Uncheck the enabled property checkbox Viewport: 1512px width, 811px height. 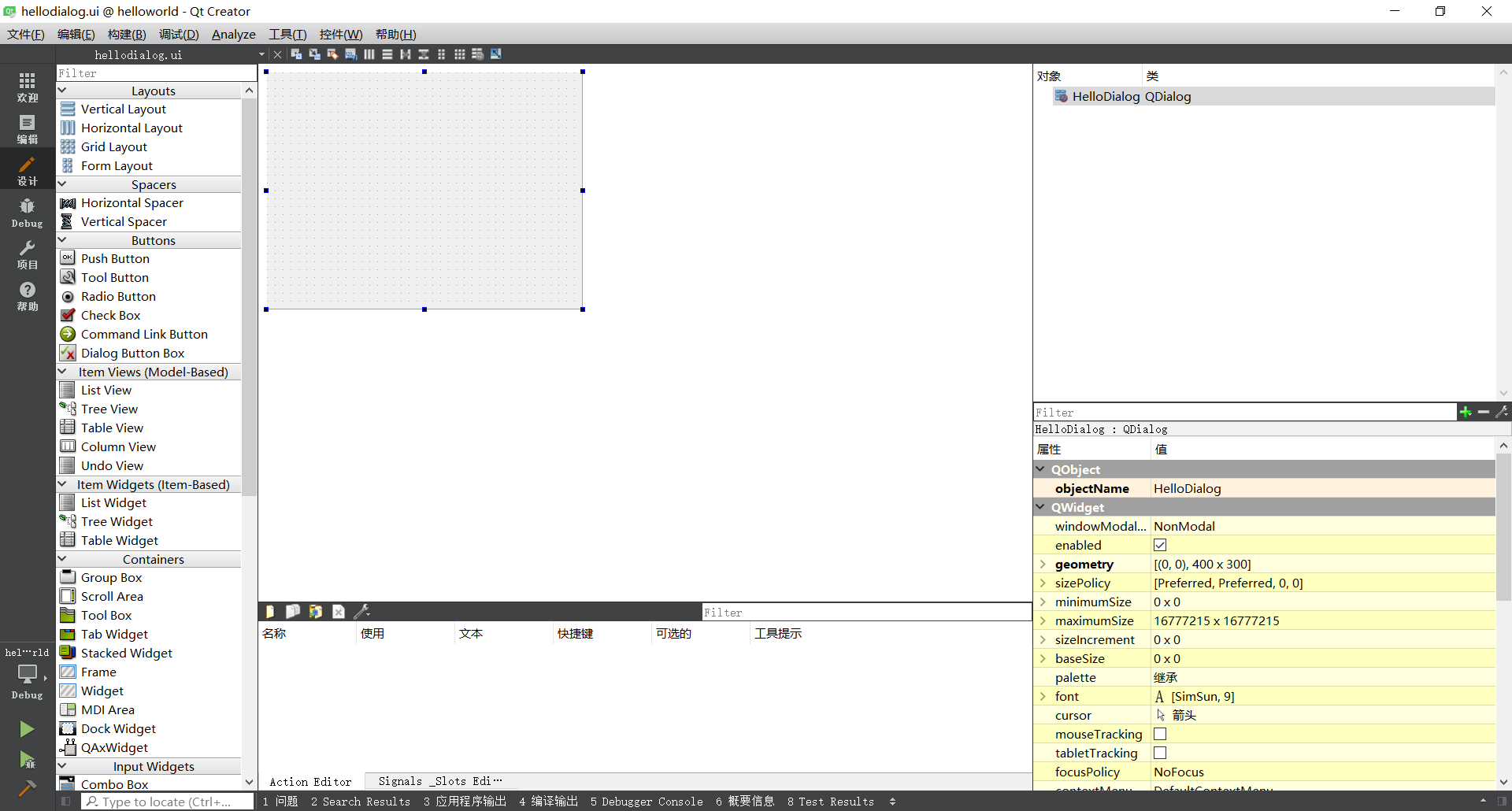[1160, 545]
